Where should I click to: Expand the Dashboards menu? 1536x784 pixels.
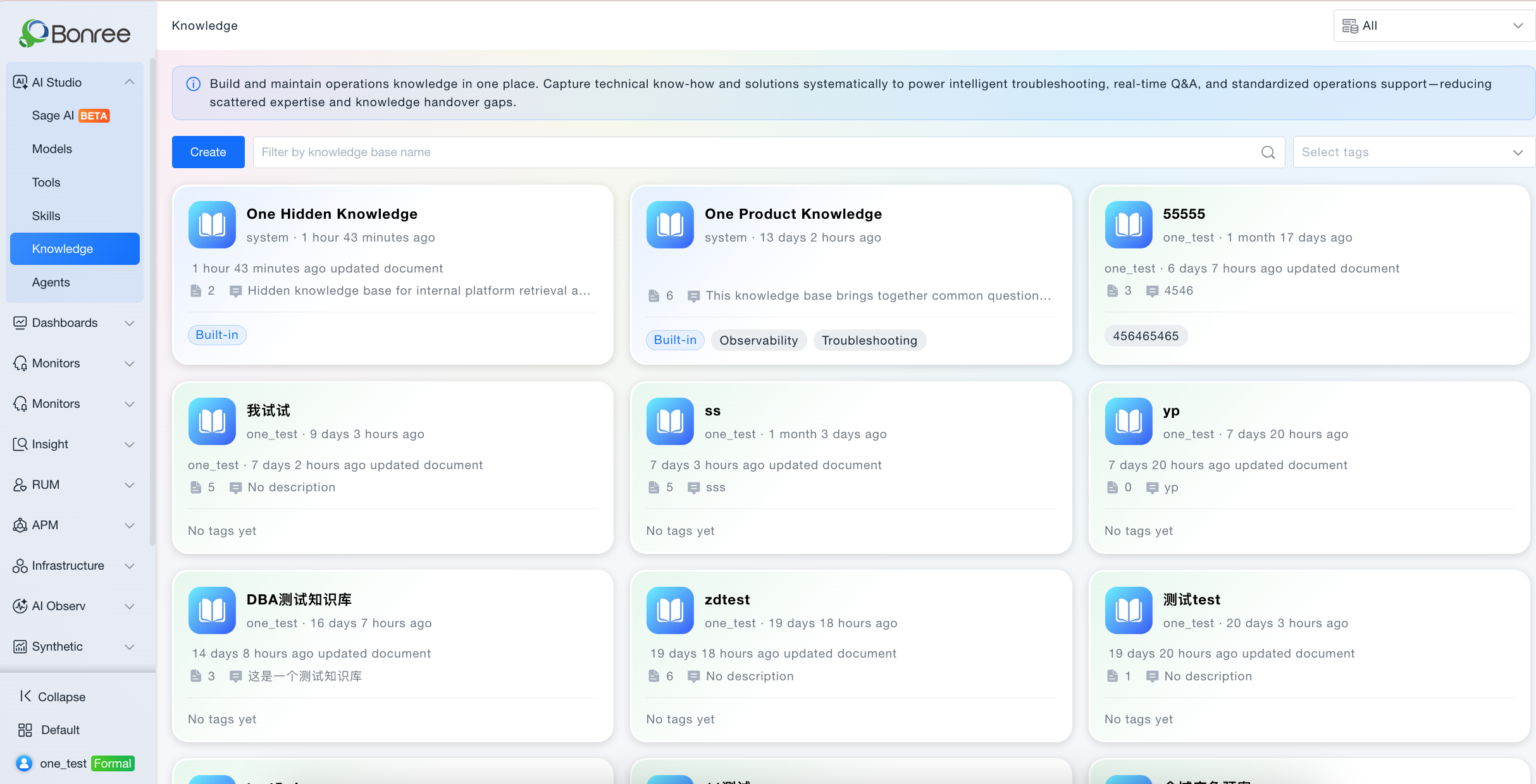(x=75, y=323)
